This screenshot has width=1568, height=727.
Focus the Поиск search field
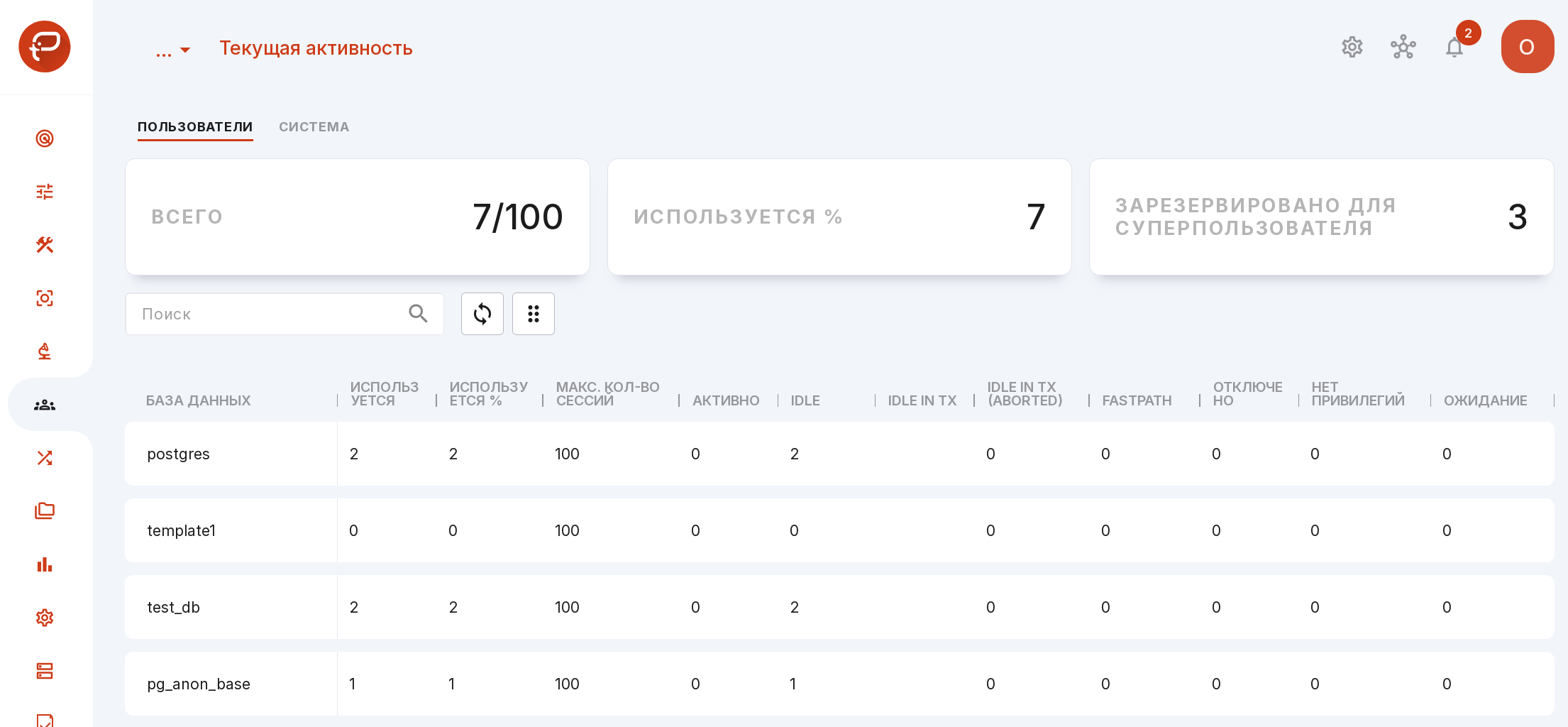tap(285, 314)
